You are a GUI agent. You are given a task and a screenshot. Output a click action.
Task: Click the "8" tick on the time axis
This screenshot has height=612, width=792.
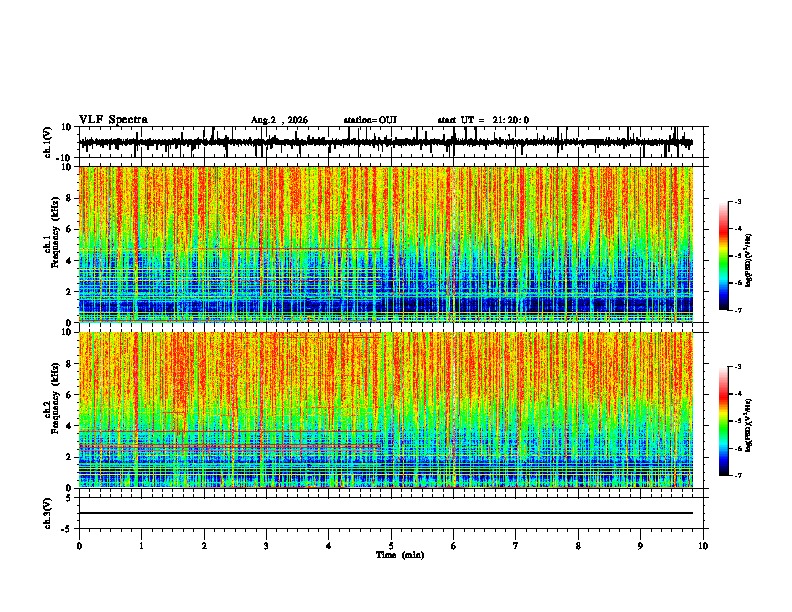coord(578,546)
